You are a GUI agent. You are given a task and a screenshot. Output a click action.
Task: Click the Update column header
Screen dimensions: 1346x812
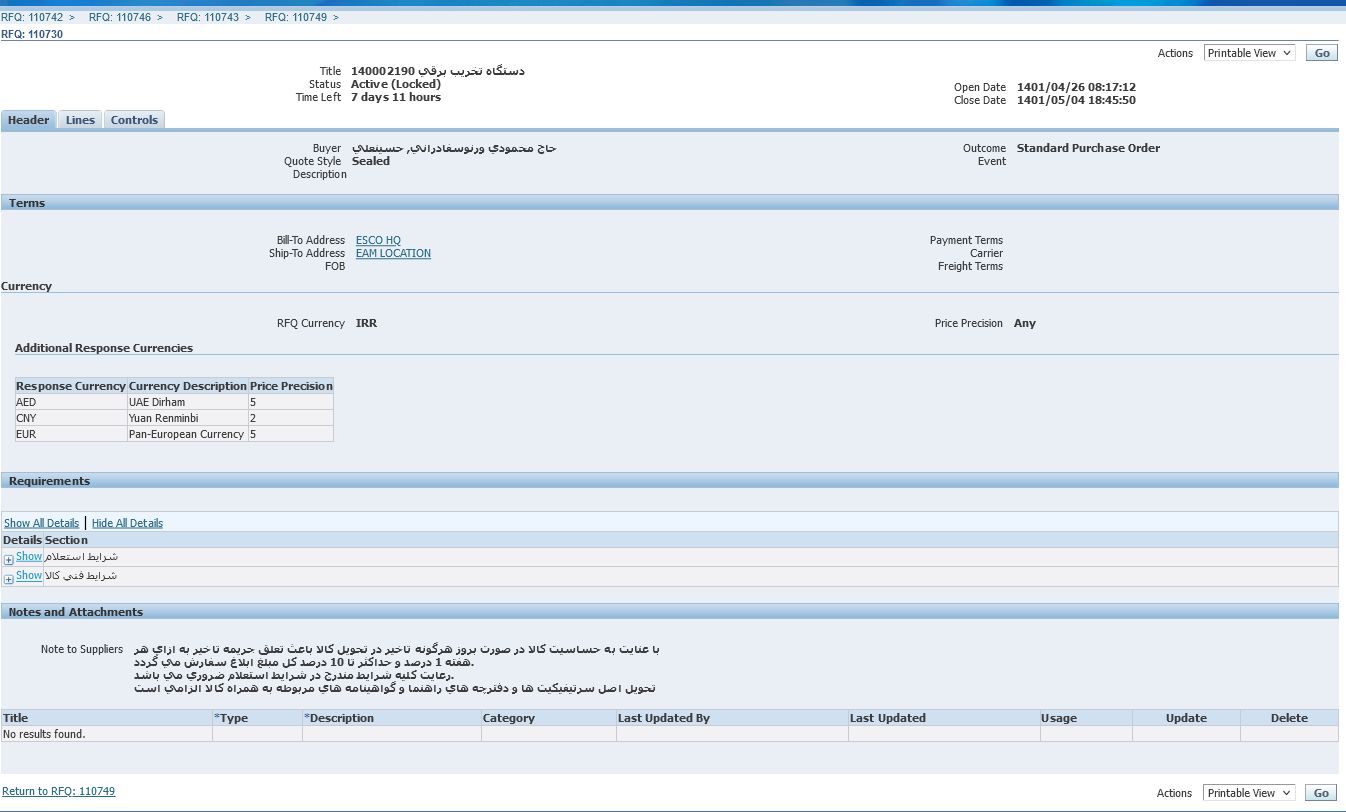pyautogui.click(x=1186, y=718)
